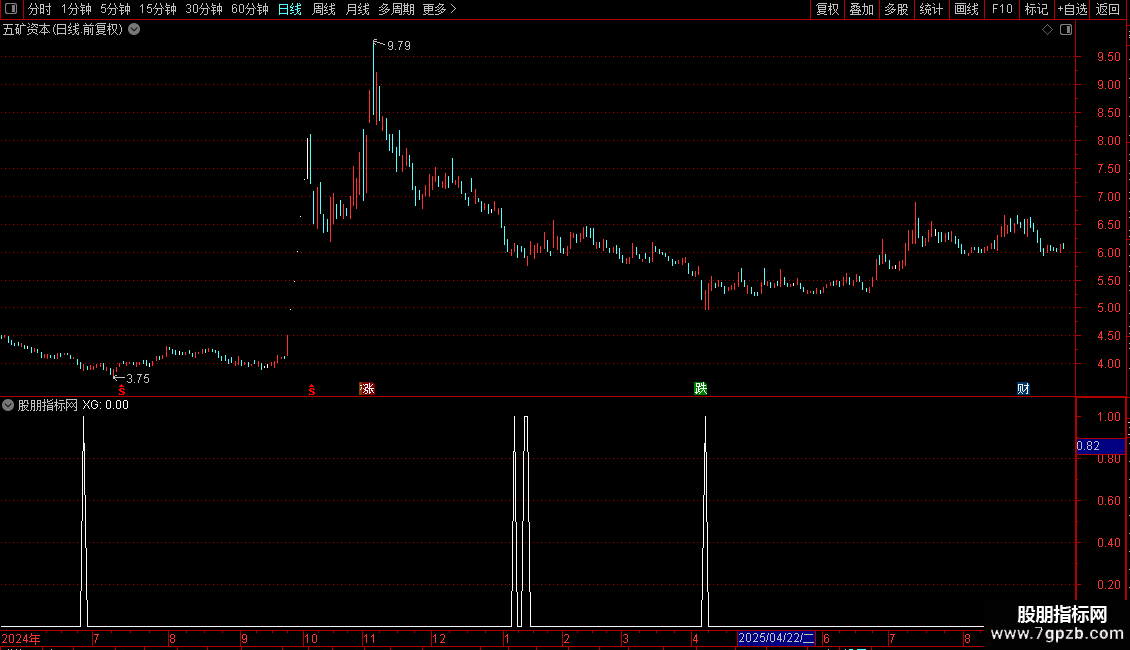Click the 财 financial report marker
Viewport: 1130px width, 650px height.
[1023, 388]
